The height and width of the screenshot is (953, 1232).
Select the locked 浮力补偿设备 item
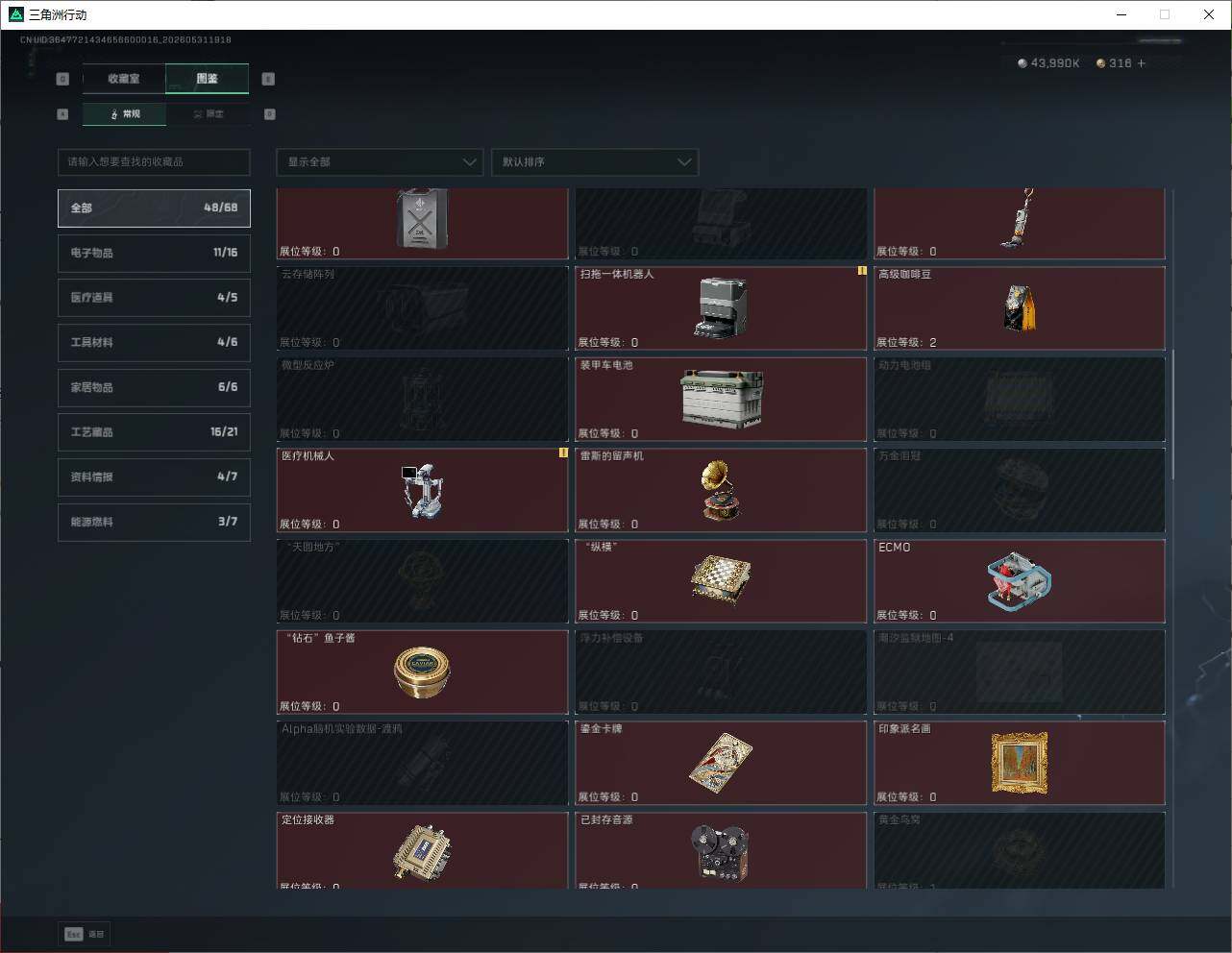tap(721, 672)
